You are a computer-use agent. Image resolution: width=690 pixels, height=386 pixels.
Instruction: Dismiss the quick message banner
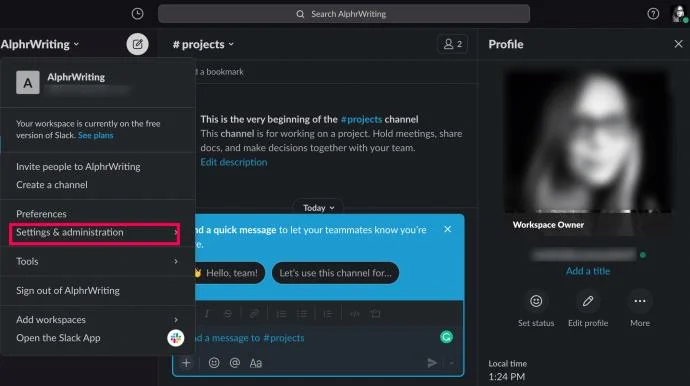tap(448, 229)
